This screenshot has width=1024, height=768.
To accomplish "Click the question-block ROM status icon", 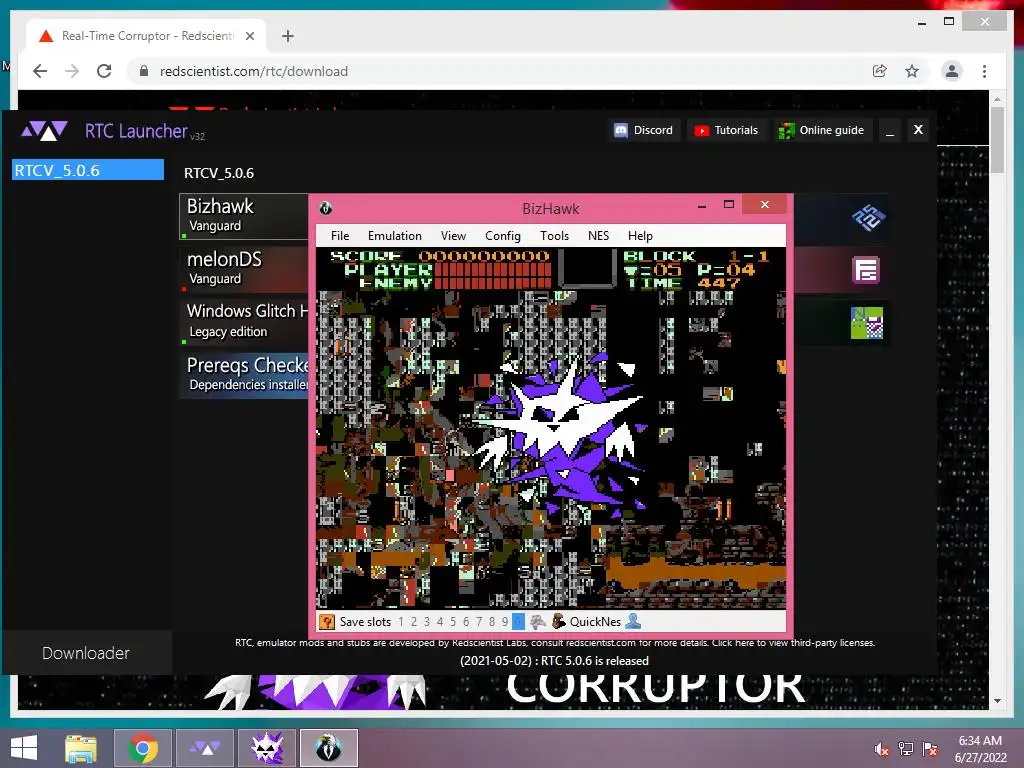I will (327, 622).
